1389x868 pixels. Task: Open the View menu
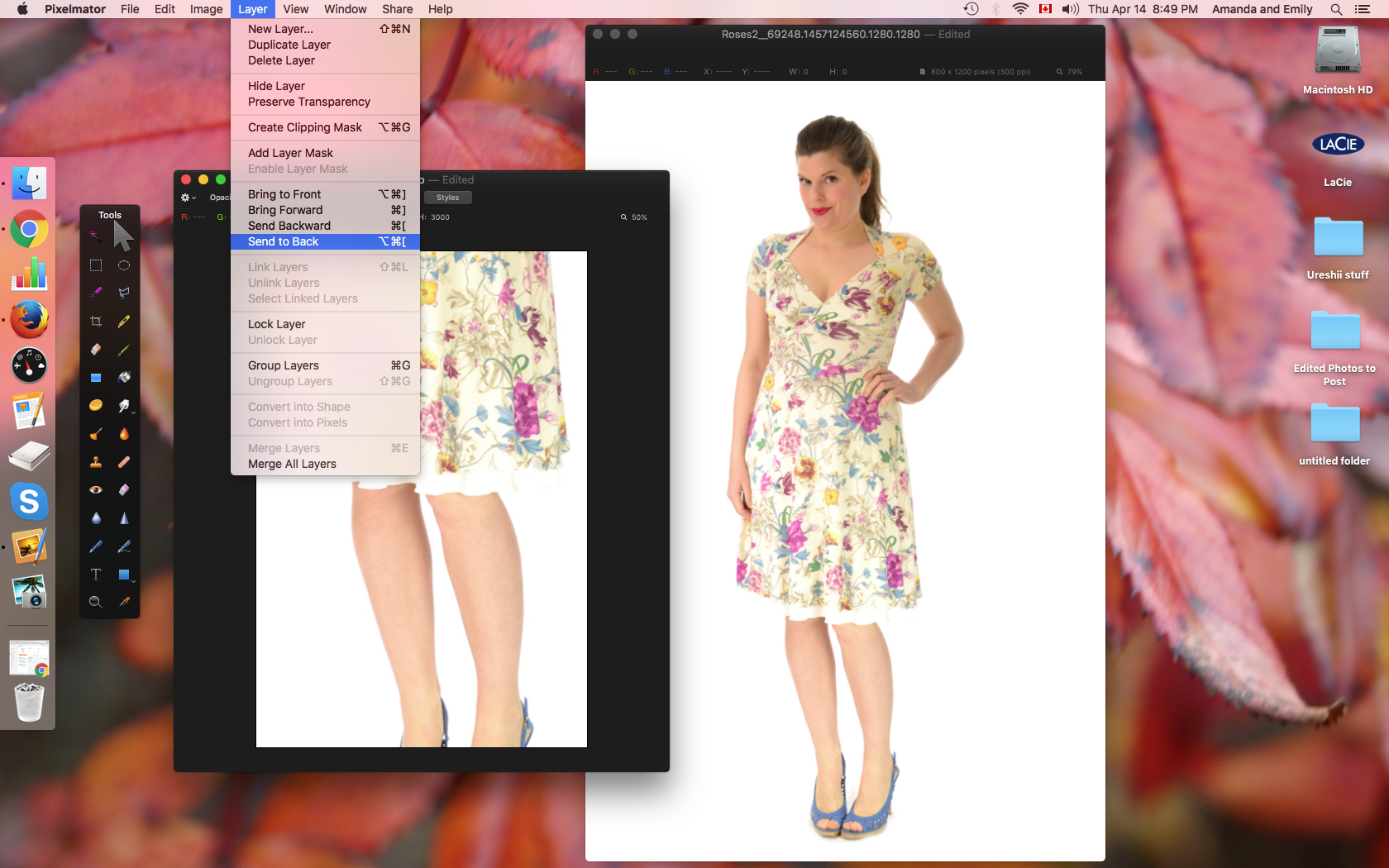295,9
